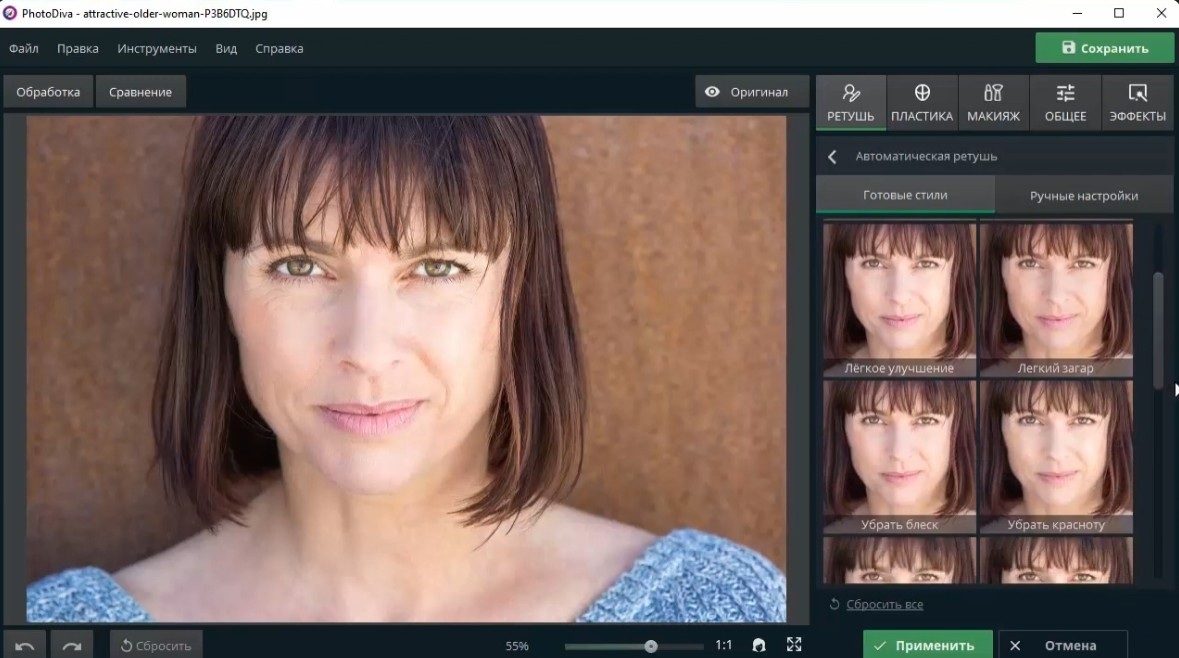Go back using the Автоматическая ретушь chevron
The image size is (1179, 658).
click(832, 156)
